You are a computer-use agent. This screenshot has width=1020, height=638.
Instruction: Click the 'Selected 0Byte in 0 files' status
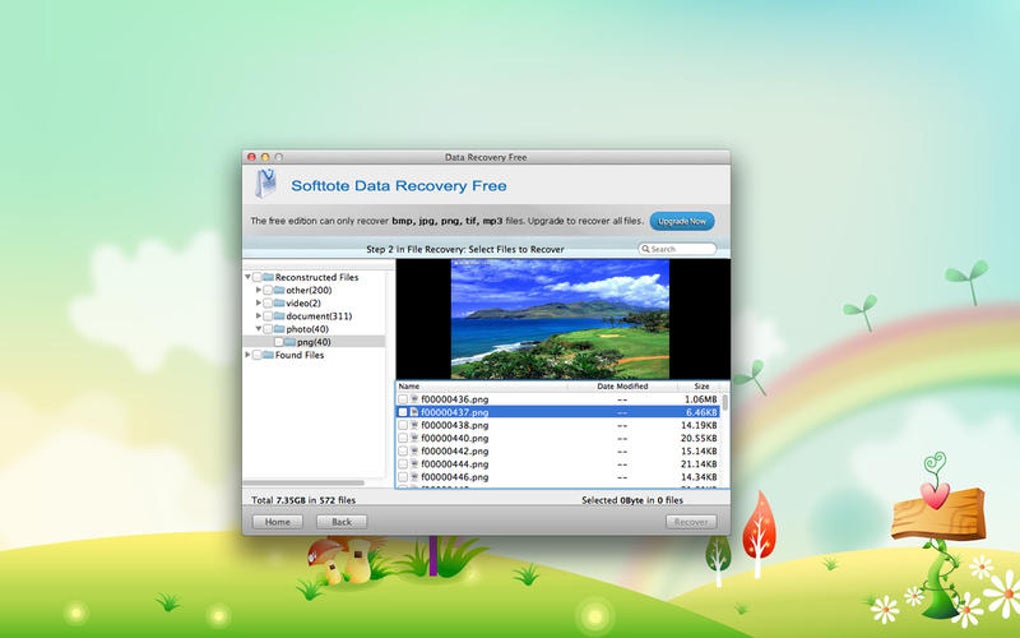click(x=632, y=500)
